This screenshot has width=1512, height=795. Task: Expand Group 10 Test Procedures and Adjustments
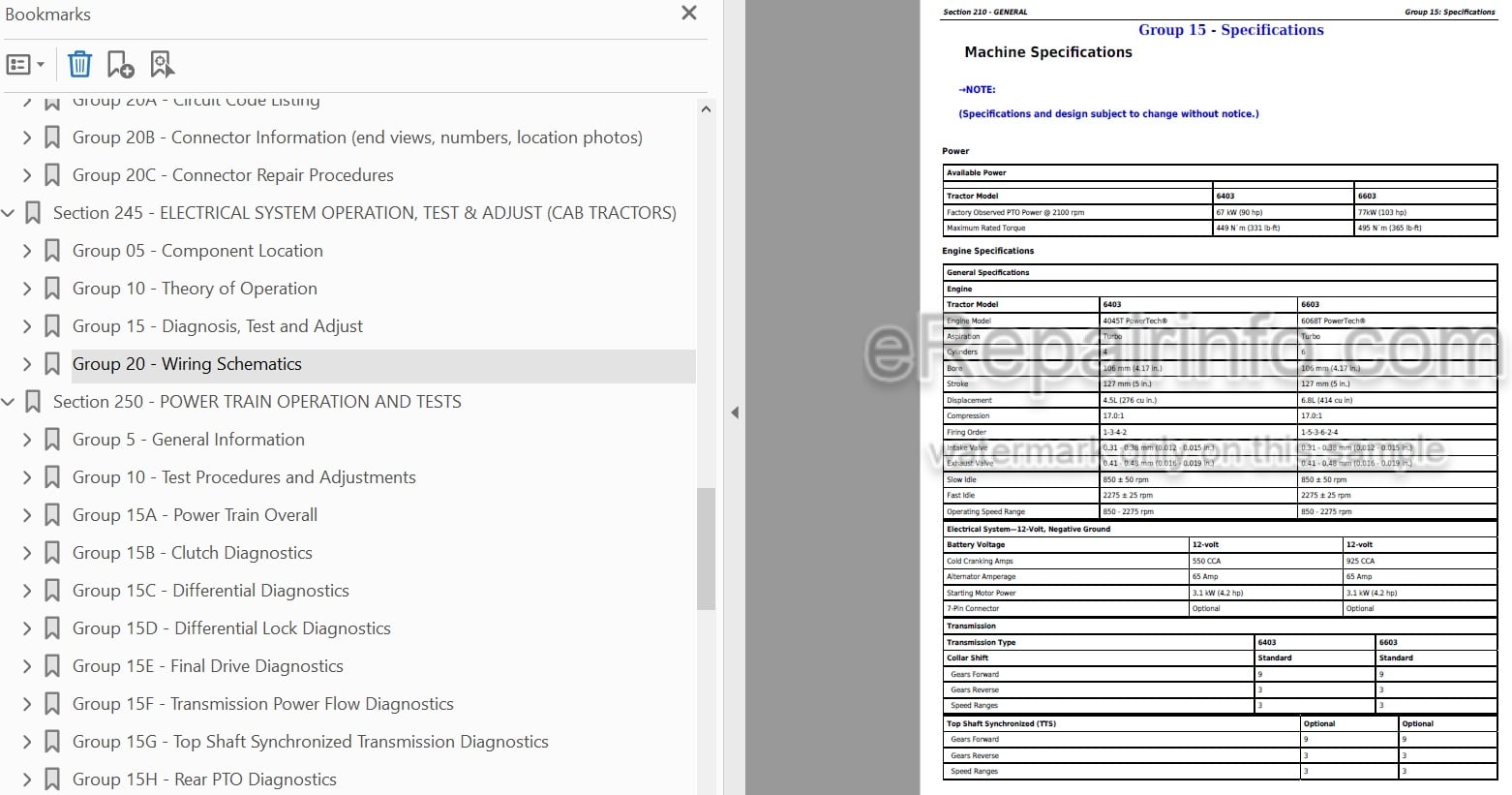(x=27, y=477)
